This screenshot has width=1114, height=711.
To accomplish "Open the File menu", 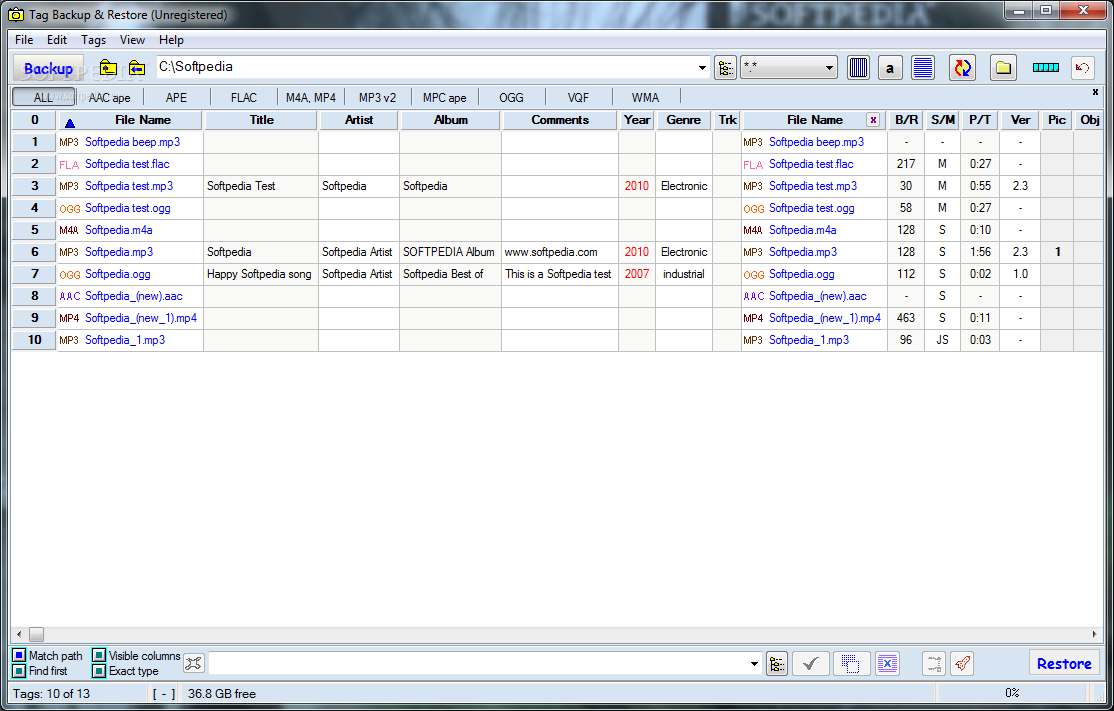I will click(24, 40).
